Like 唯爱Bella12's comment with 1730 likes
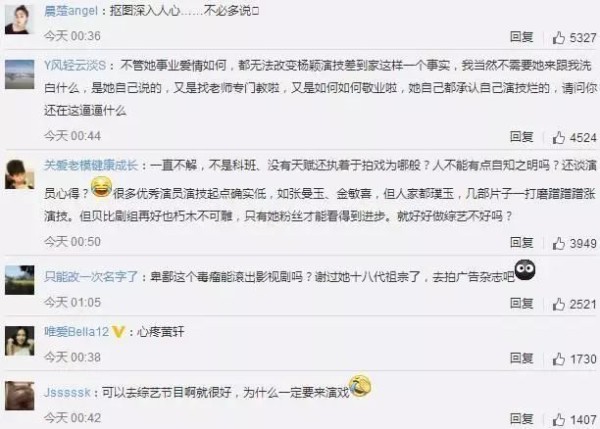This screenshot has width=600, height=429. click(558, 359)
